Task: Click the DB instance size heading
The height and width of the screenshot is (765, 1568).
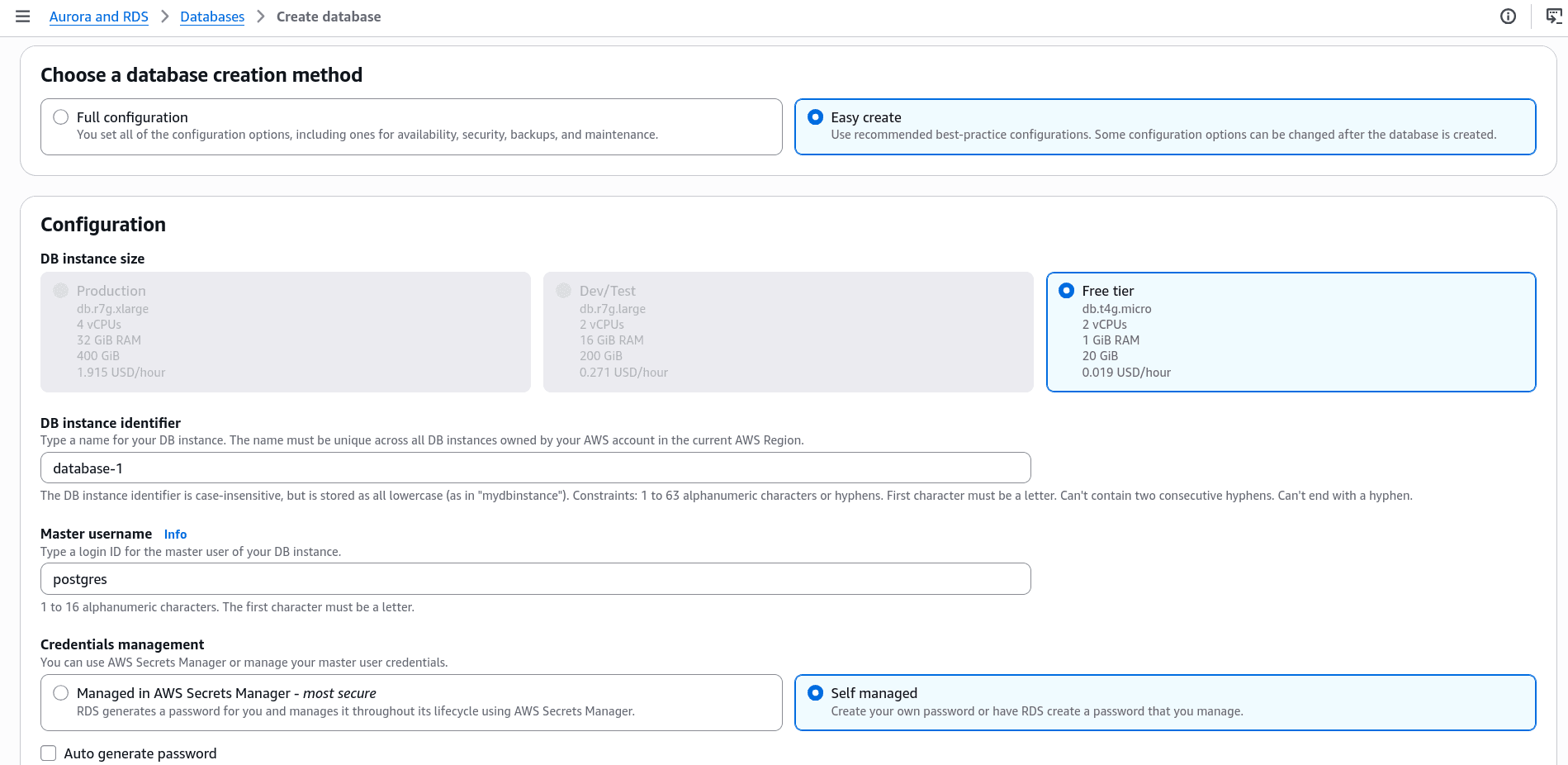Action: click(x=92, y=259)
